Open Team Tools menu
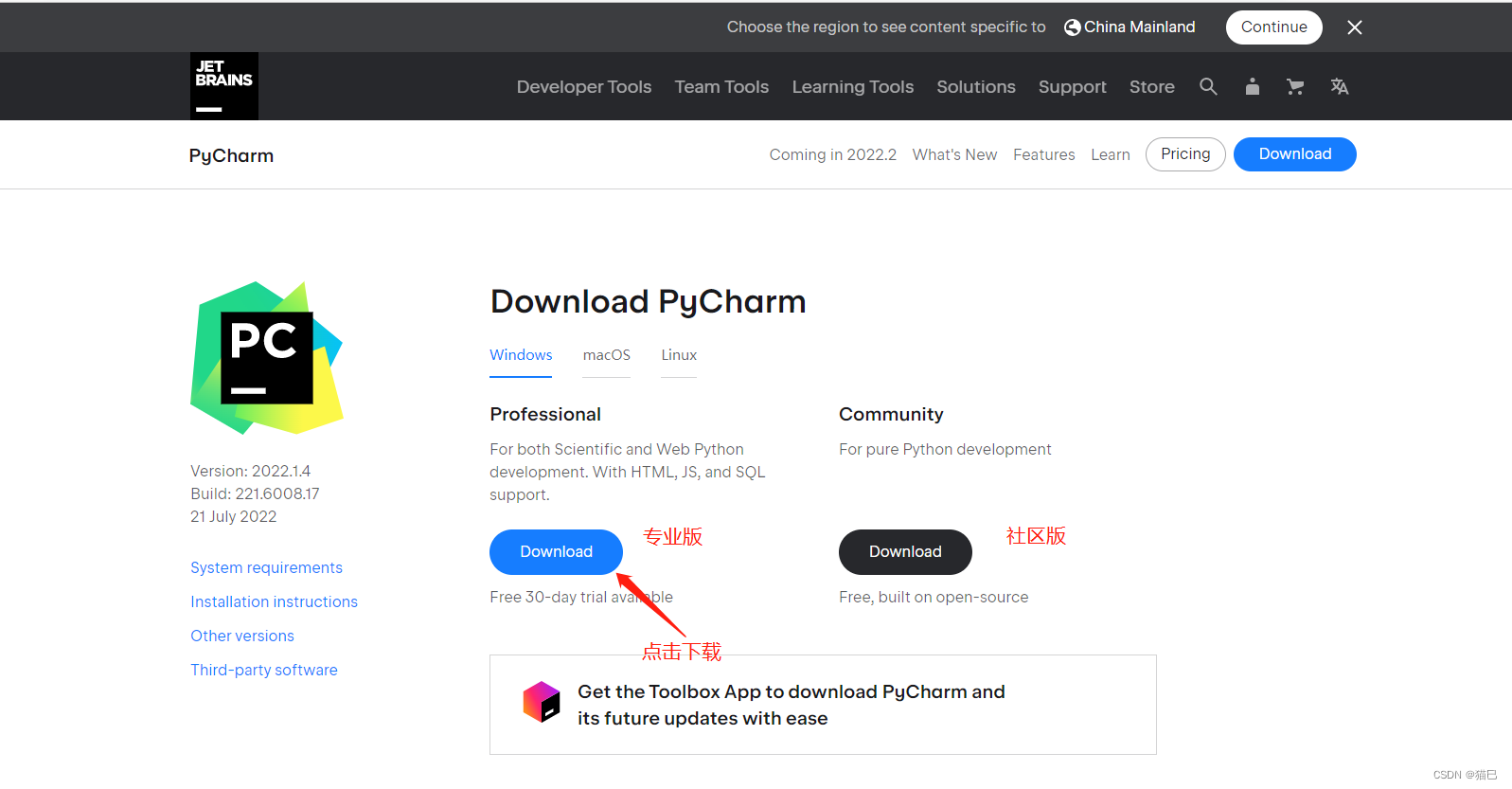This screenshot has height=789, width=1512. 721,86
